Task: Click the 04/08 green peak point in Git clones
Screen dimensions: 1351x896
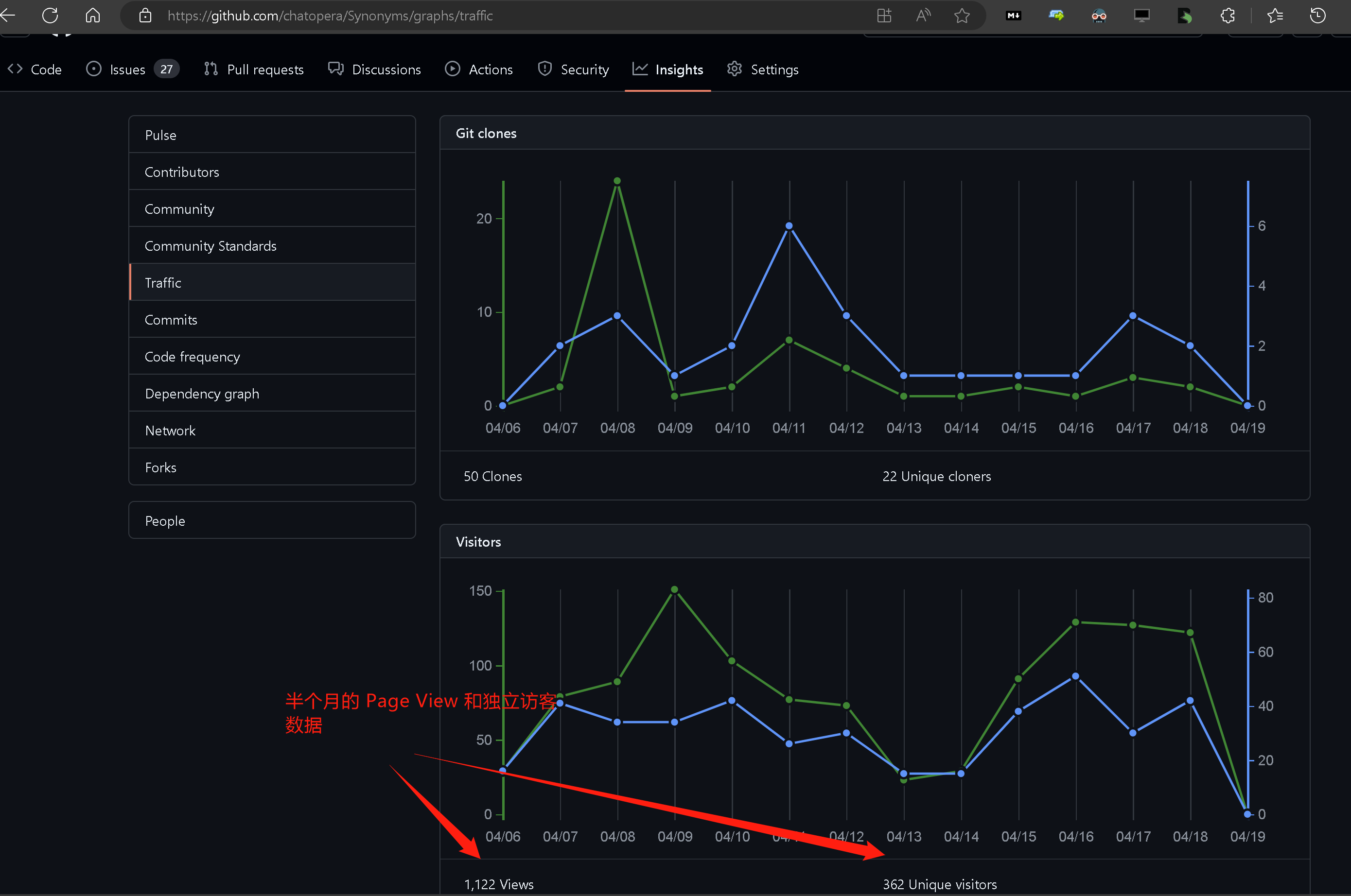Action: pyautogui.click(x=617, y=181)
